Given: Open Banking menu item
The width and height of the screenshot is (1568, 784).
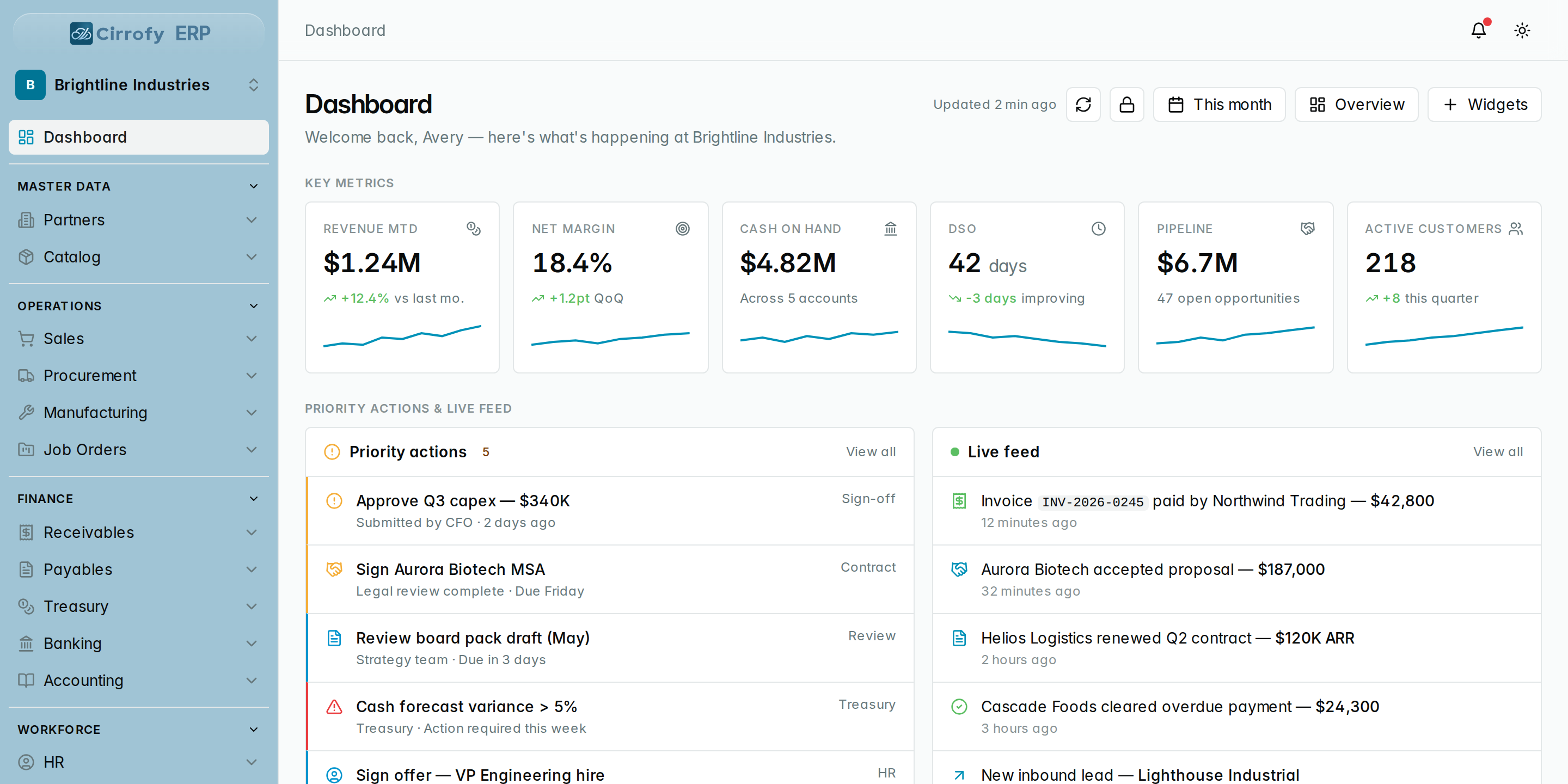Looking at the screenshot, I should [139, 644].
